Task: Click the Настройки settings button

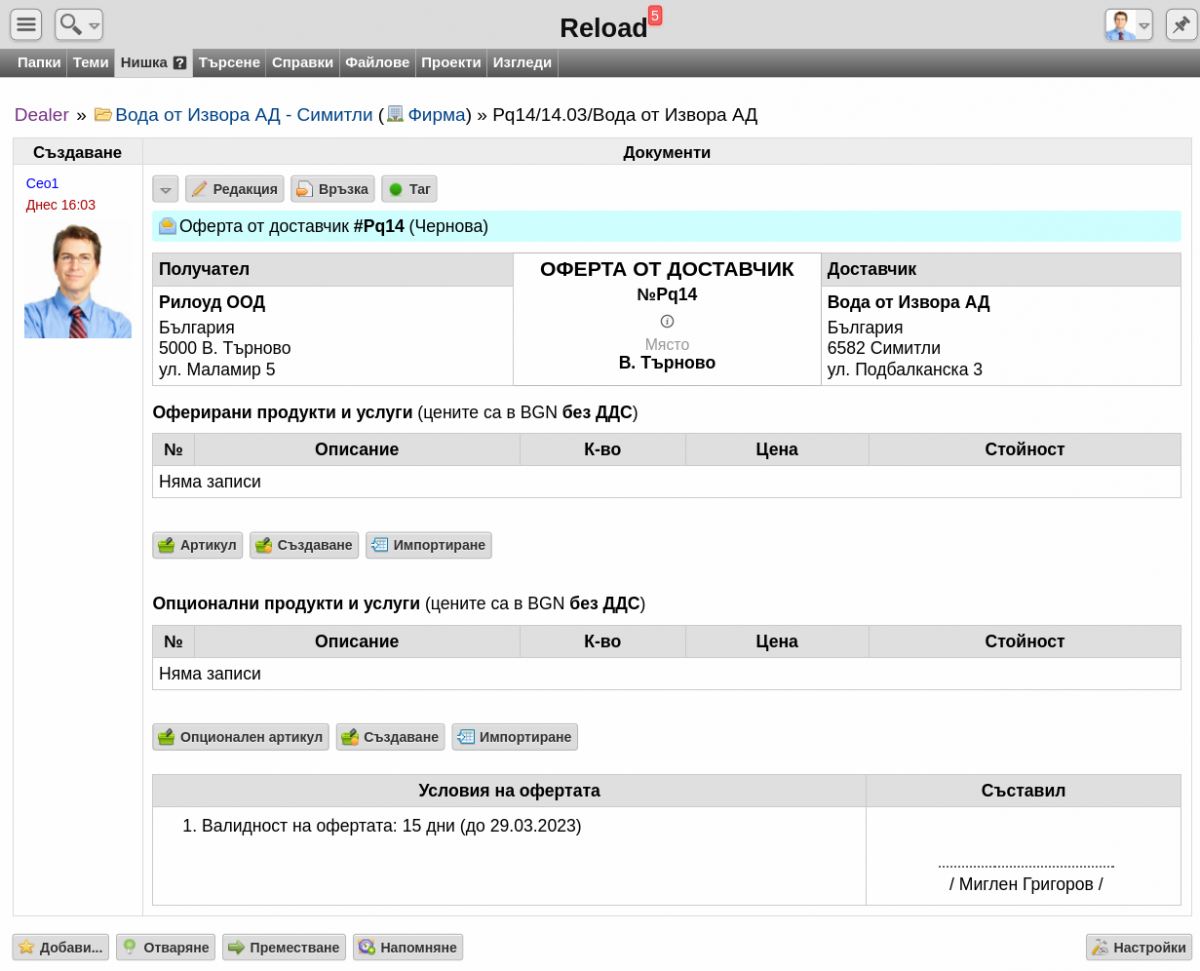Action: point(1139,947)
